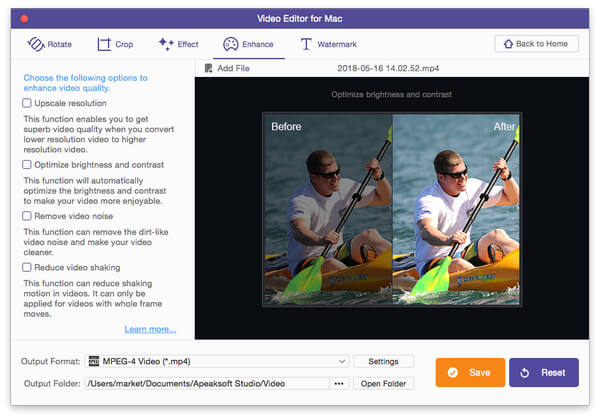This screenshot has height=419, width=600.
Task: Click the MPEG format icon in Output Format
Action: (x=94, y=361)
